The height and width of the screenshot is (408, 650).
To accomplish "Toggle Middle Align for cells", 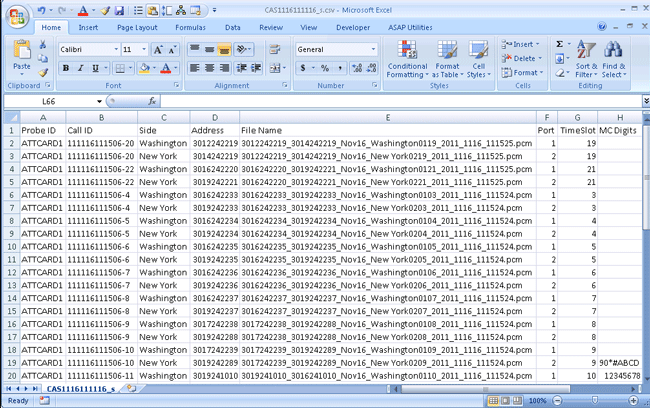I will 209,49.
